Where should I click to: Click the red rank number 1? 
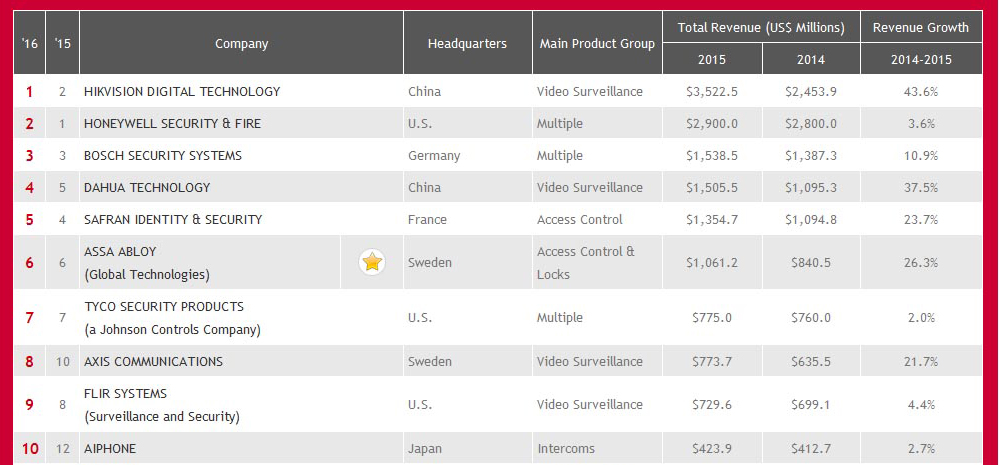coord(29,92)
